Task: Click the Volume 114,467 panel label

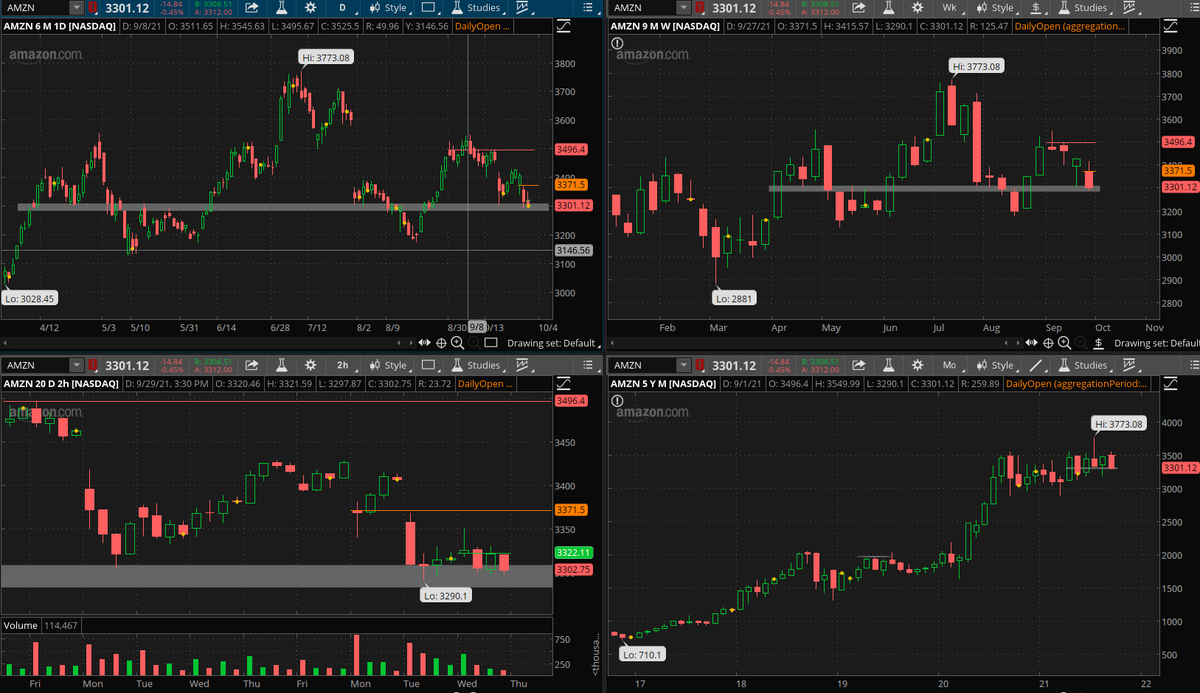Action: tap(42, 625)
